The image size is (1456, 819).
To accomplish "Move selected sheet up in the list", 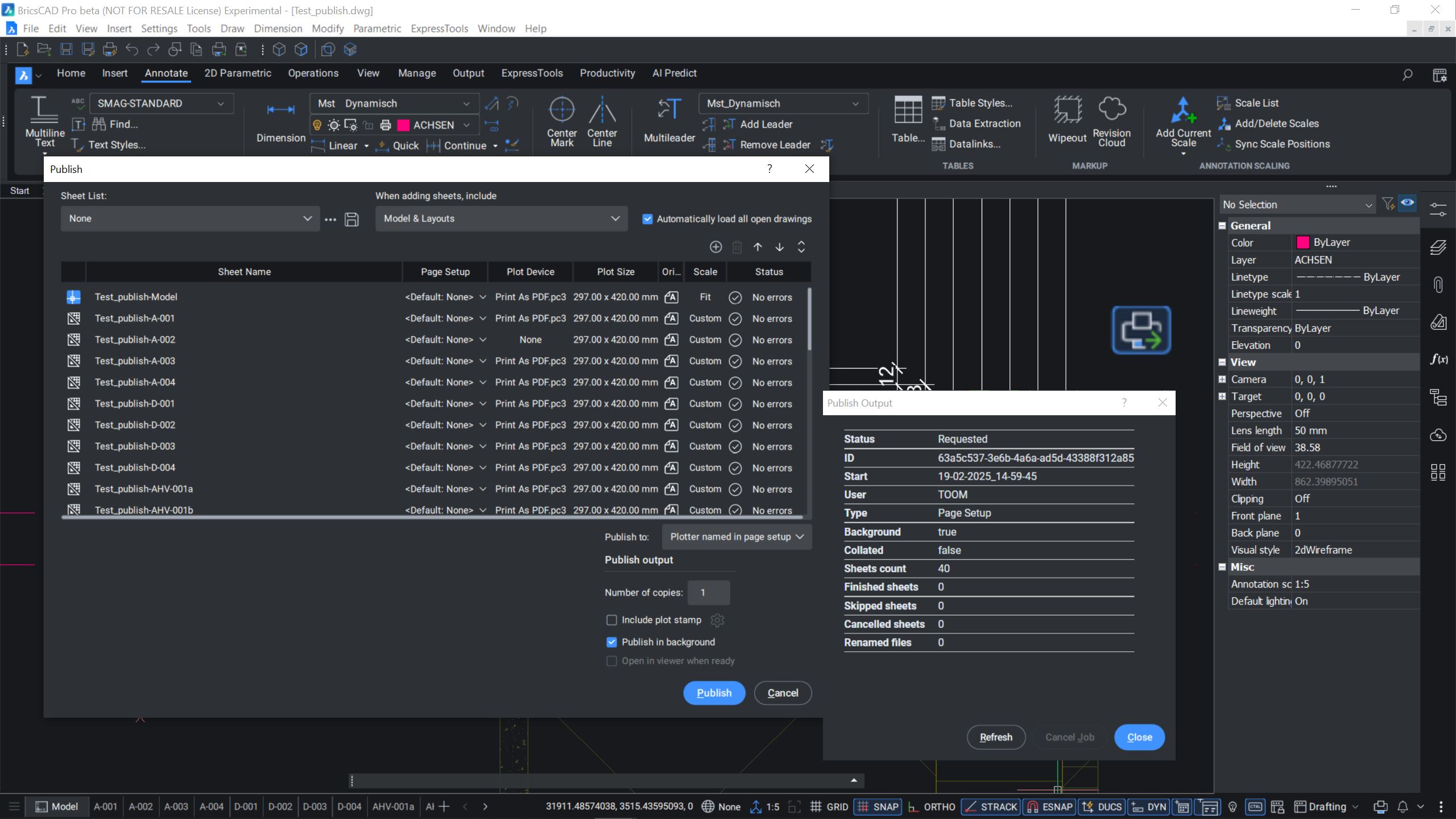I will point(757,247).
